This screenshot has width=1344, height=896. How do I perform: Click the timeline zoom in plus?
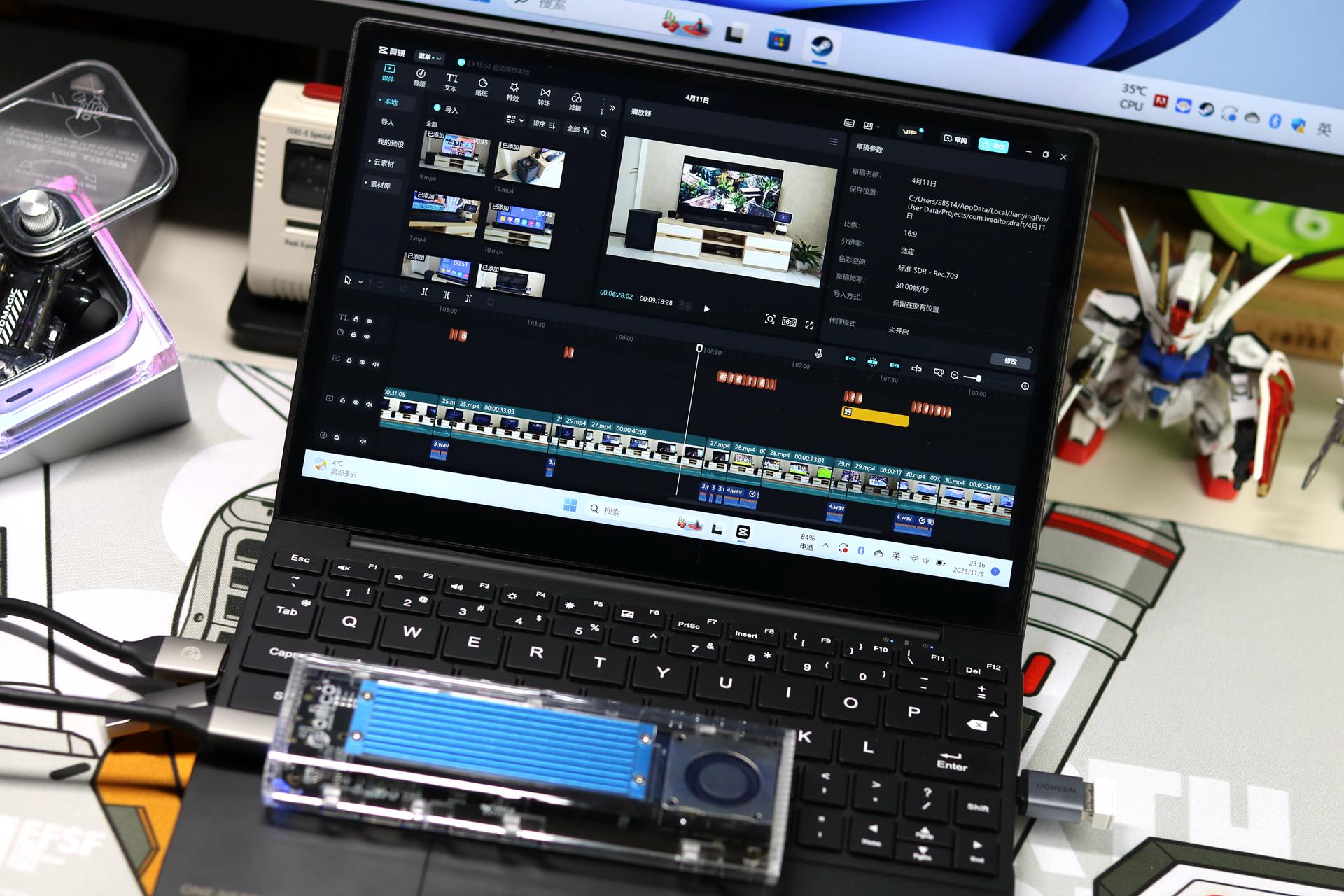[1025, 386]
